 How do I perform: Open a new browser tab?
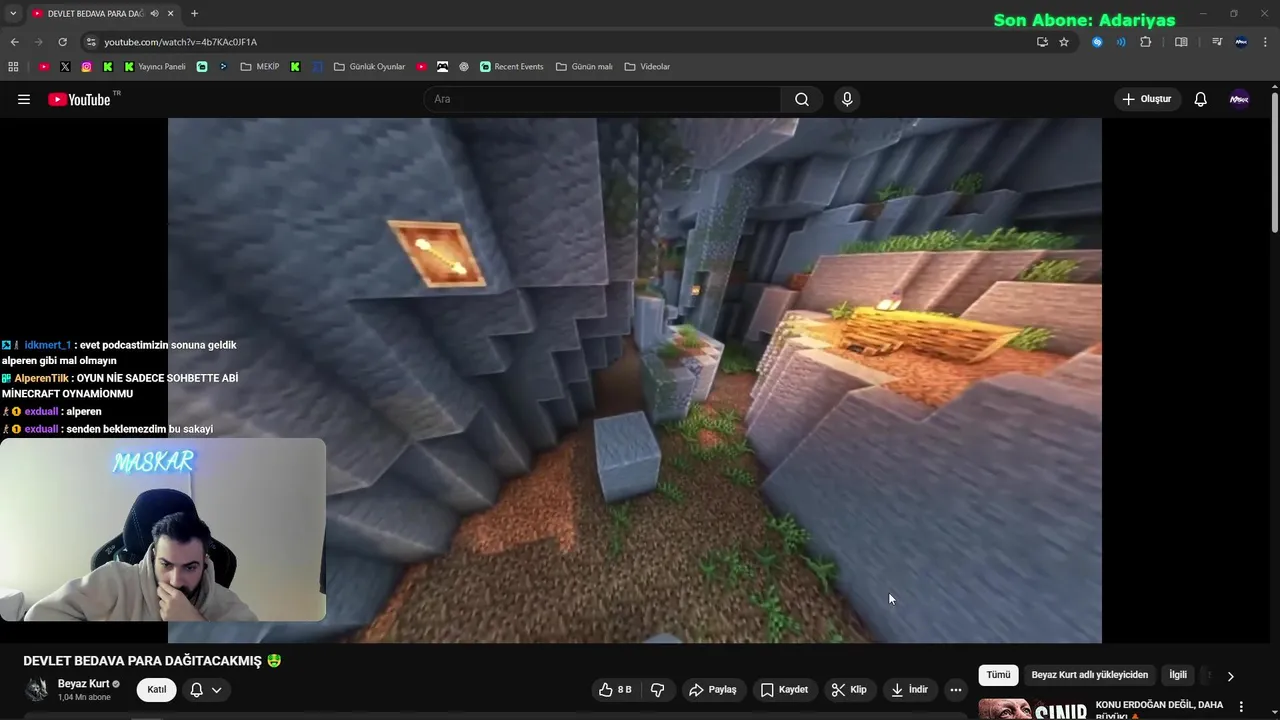tap(194, 13)
